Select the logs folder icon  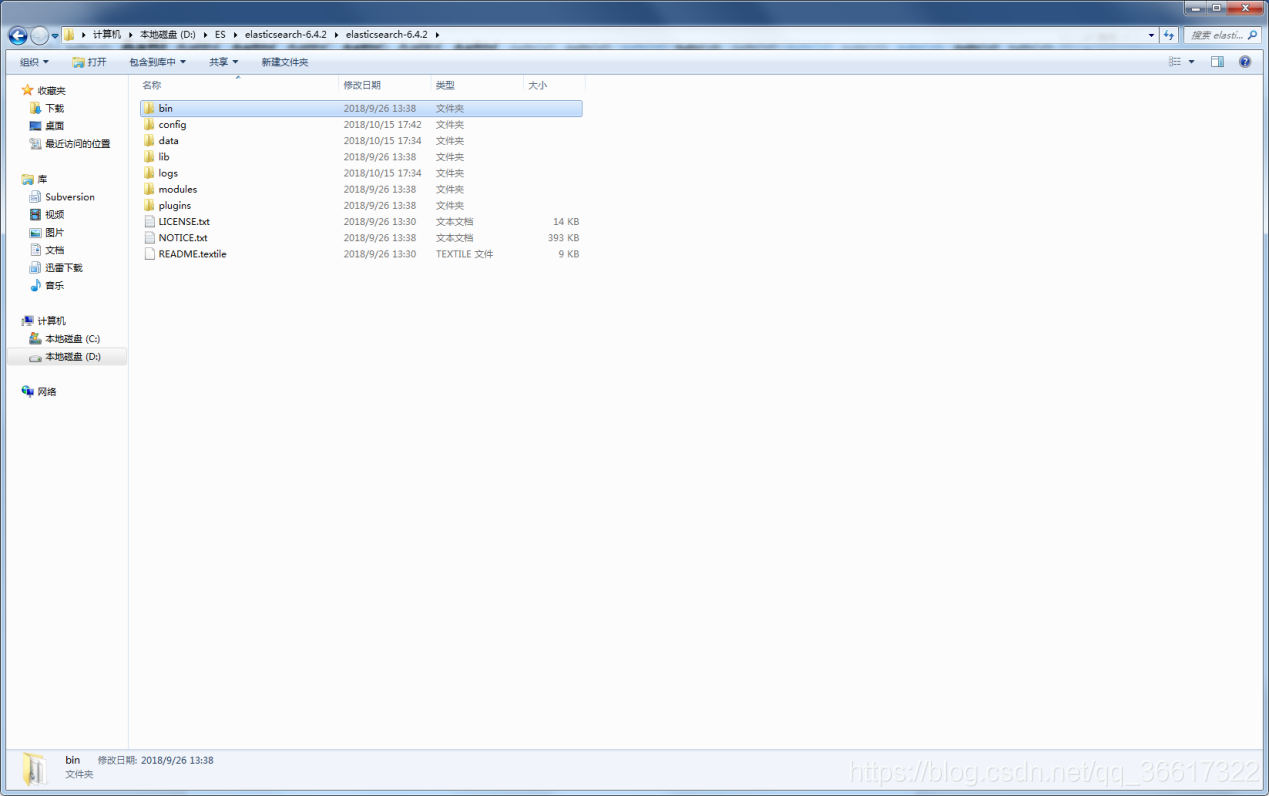149,173
